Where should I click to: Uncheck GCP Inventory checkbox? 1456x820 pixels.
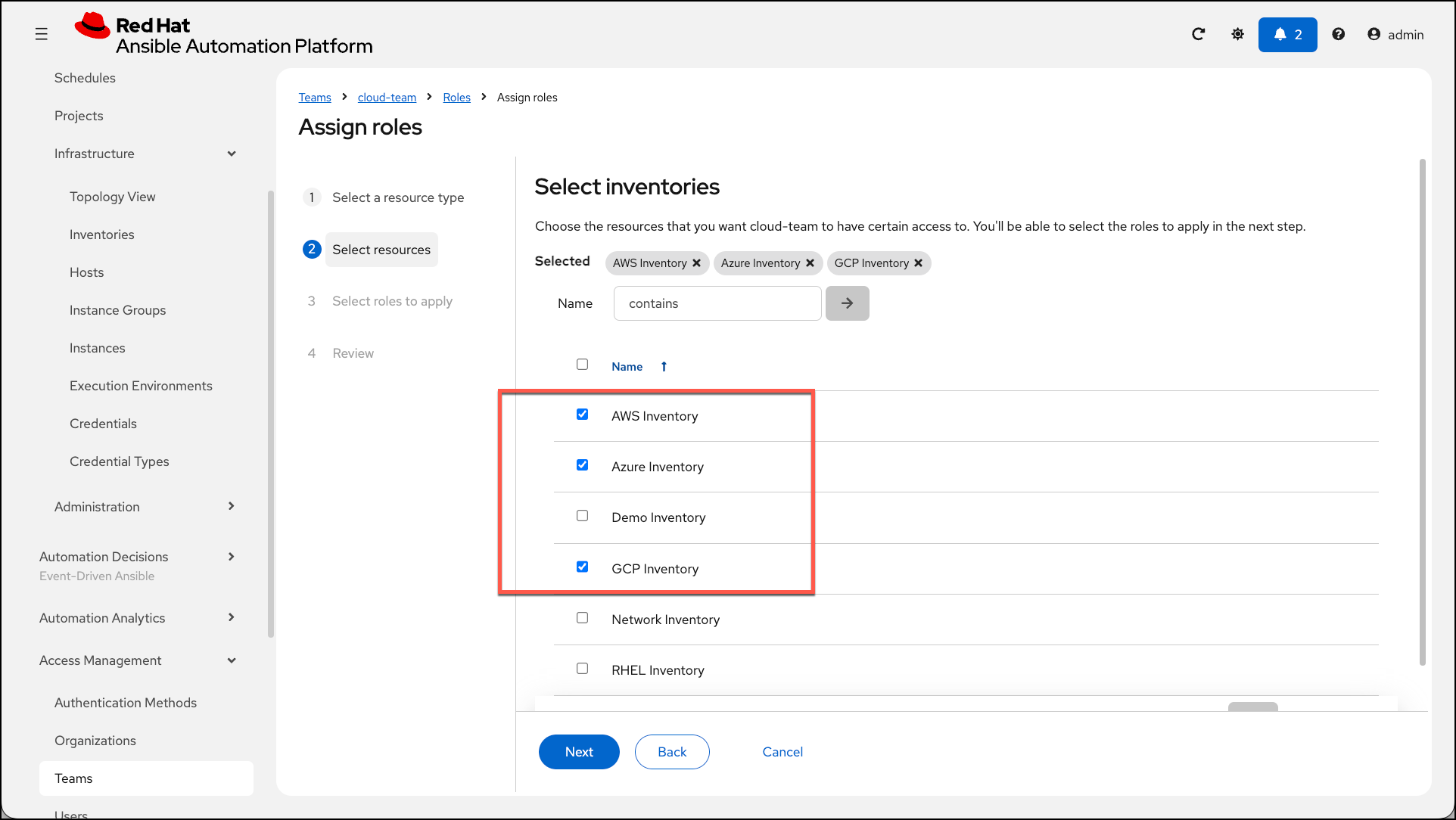[582, 567]
